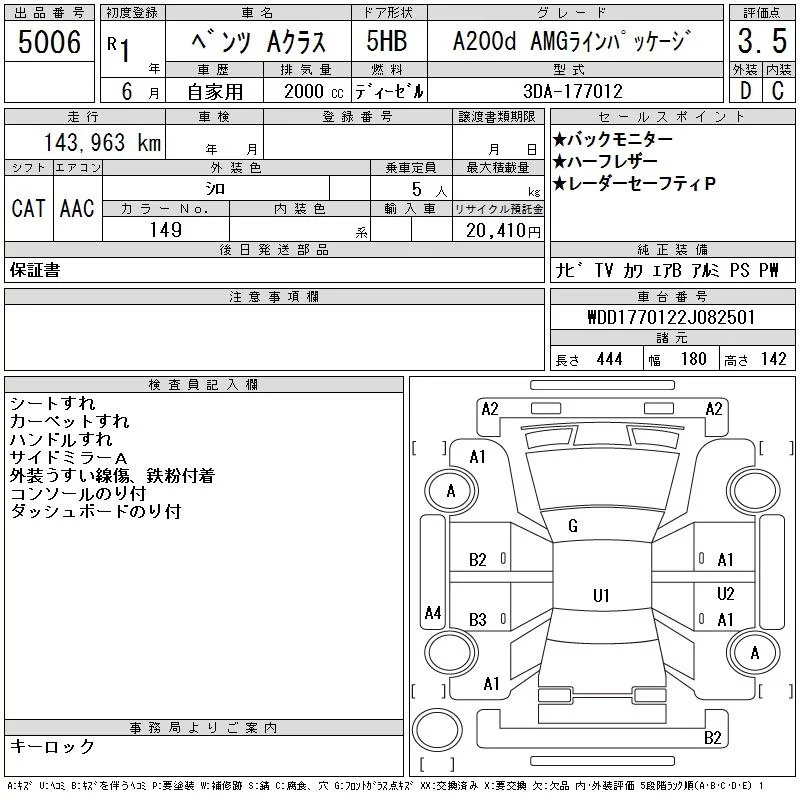Select the B3 damage marker on diagram
Image resolution: width=800 pixels, height=800 pixels.
pos(478,620)
